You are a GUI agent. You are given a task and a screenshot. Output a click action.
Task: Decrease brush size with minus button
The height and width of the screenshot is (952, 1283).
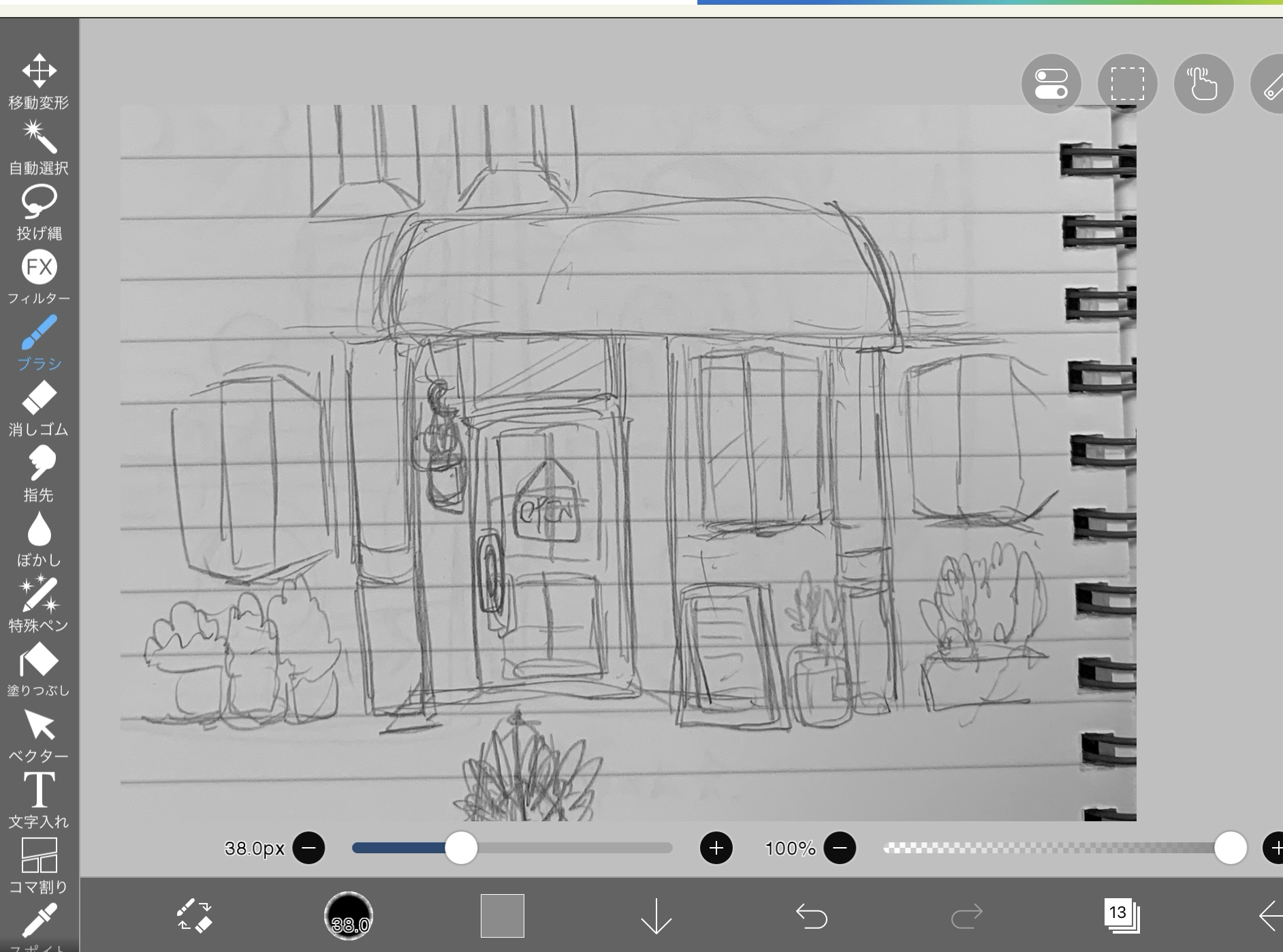(x=308, y=848)
